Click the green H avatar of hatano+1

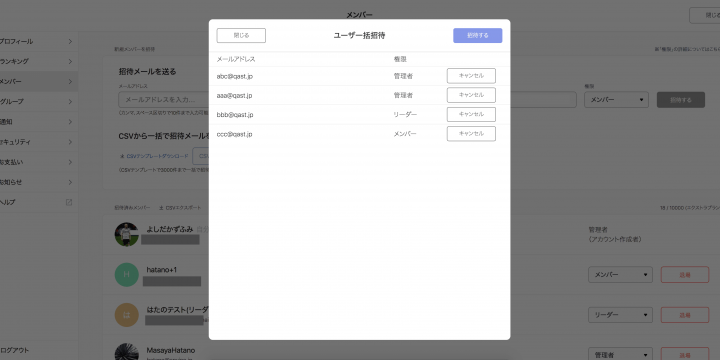(126, 275)
